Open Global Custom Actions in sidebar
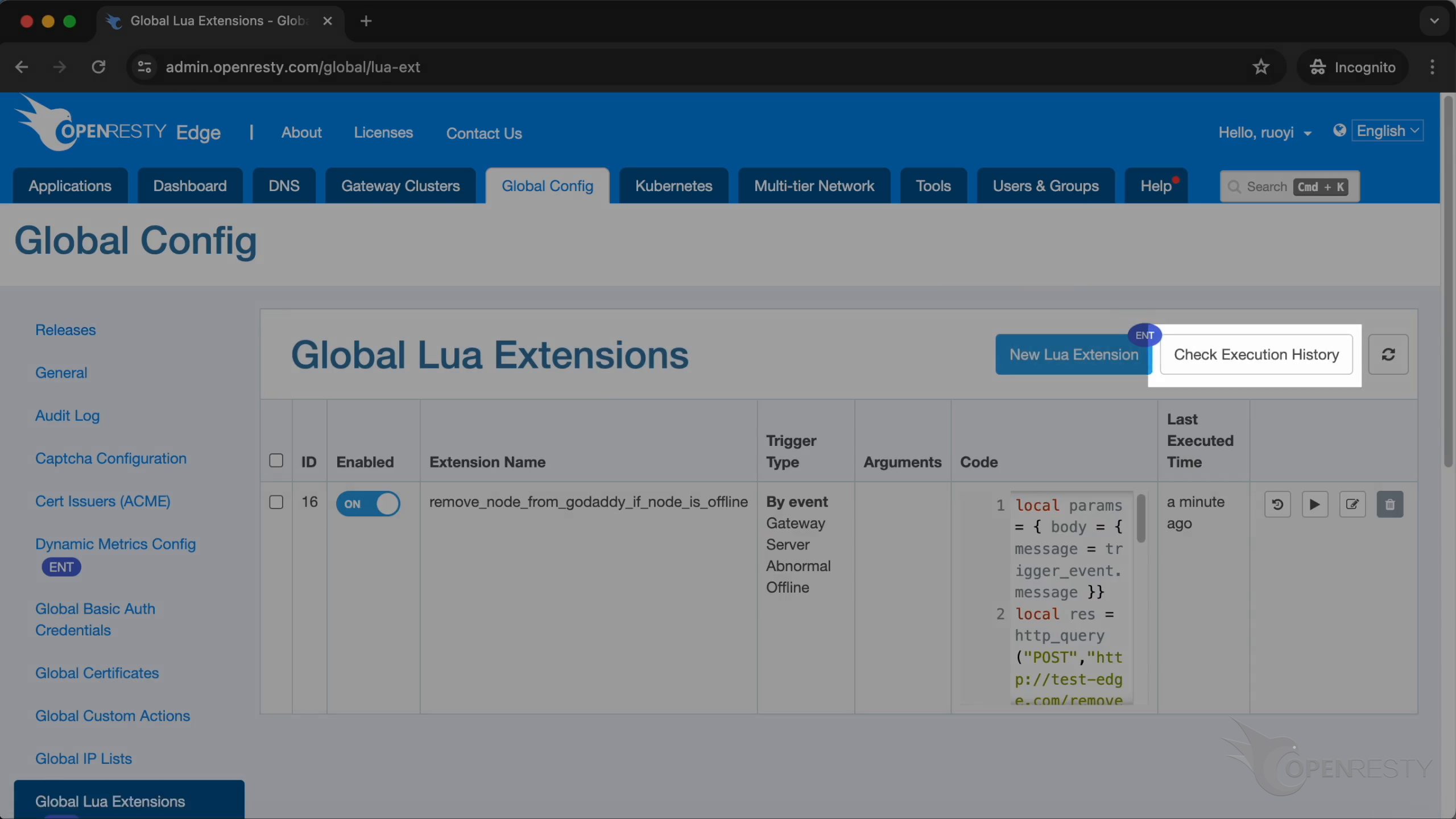This screenshot has height=819, width=1456. coord(113,715)
